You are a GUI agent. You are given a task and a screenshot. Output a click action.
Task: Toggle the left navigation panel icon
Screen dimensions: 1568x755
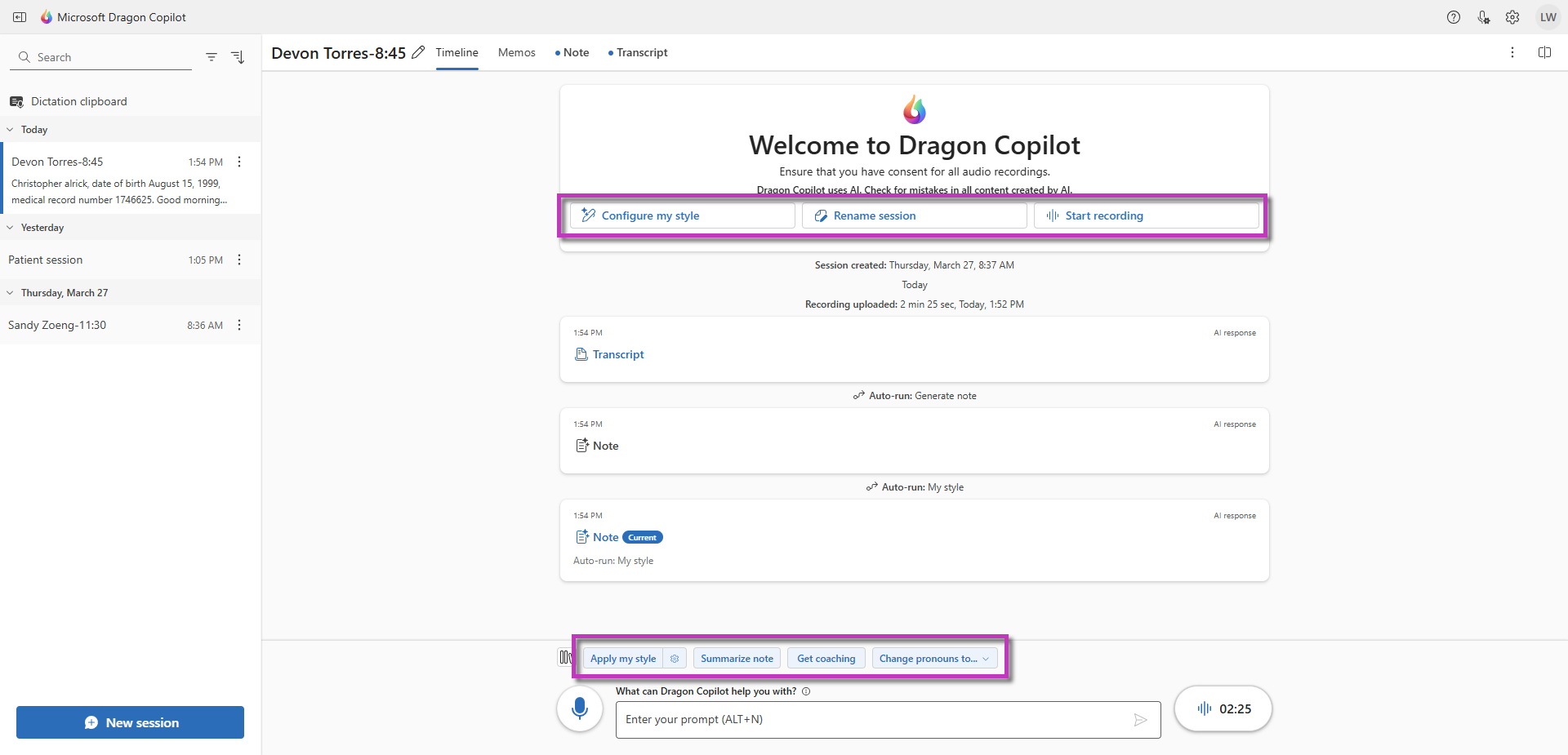tap(20, 17)
